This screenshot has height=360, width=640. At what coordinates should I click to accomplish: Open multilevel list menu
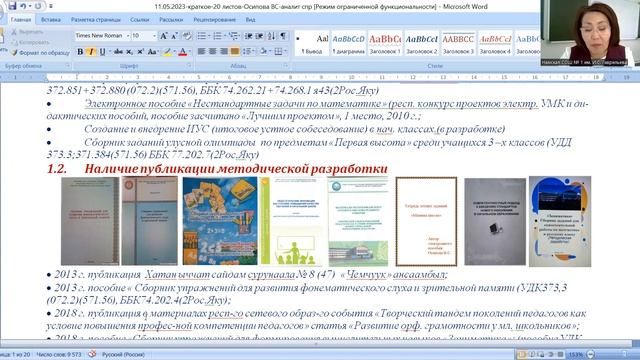(233, 36)
